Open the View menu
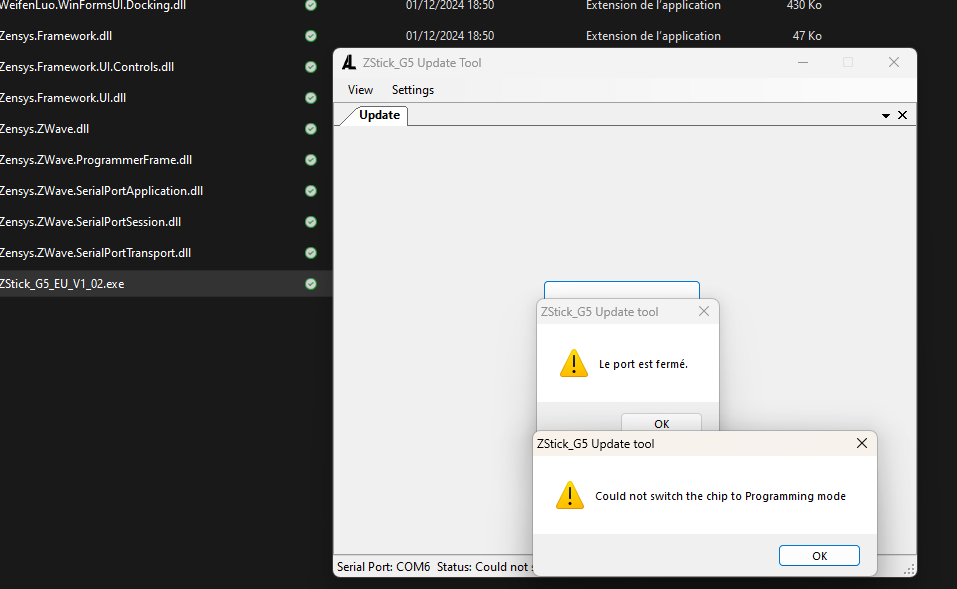This screenshot has width=957, height=589. (360, 90)
